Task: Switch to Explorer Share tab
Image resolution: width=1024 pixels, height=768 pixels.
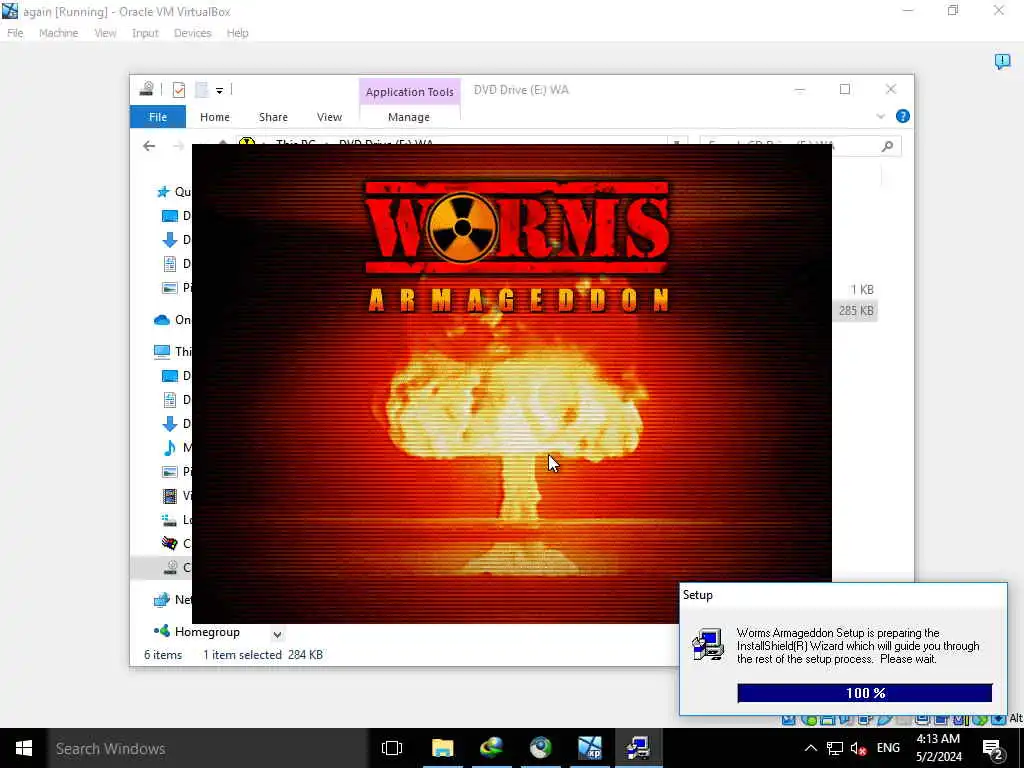Action: (x=273, y=117)
